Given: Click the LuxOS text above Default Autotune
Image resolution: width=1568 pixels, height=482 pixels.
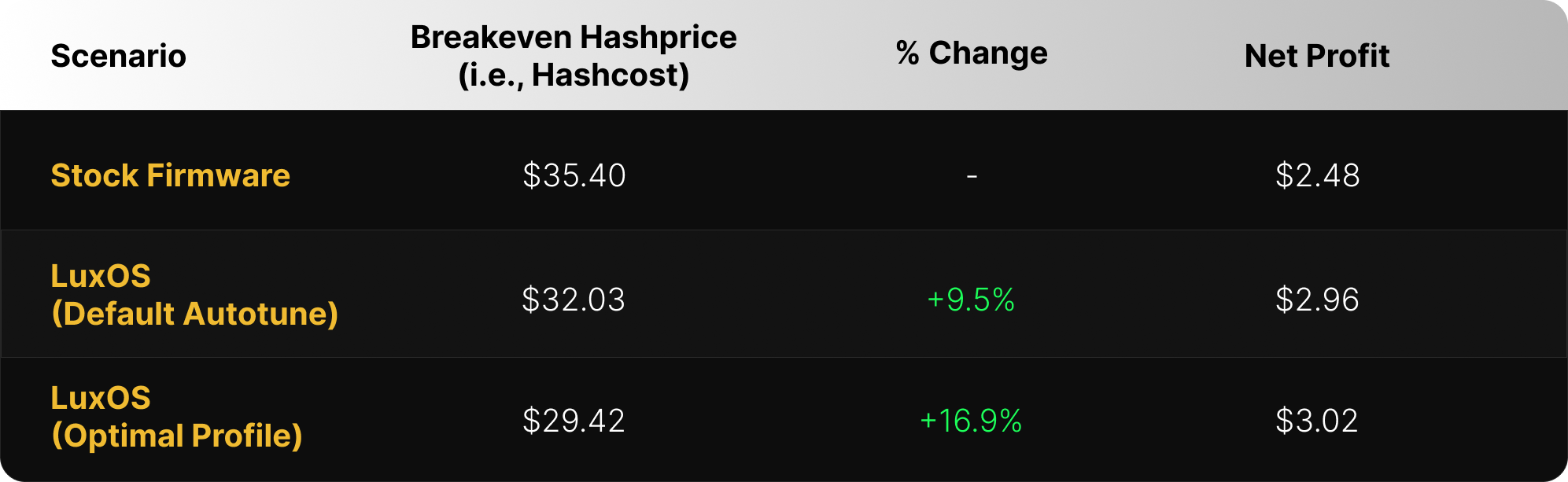Looking at the screenshot, I should click(x=101, y=276).
